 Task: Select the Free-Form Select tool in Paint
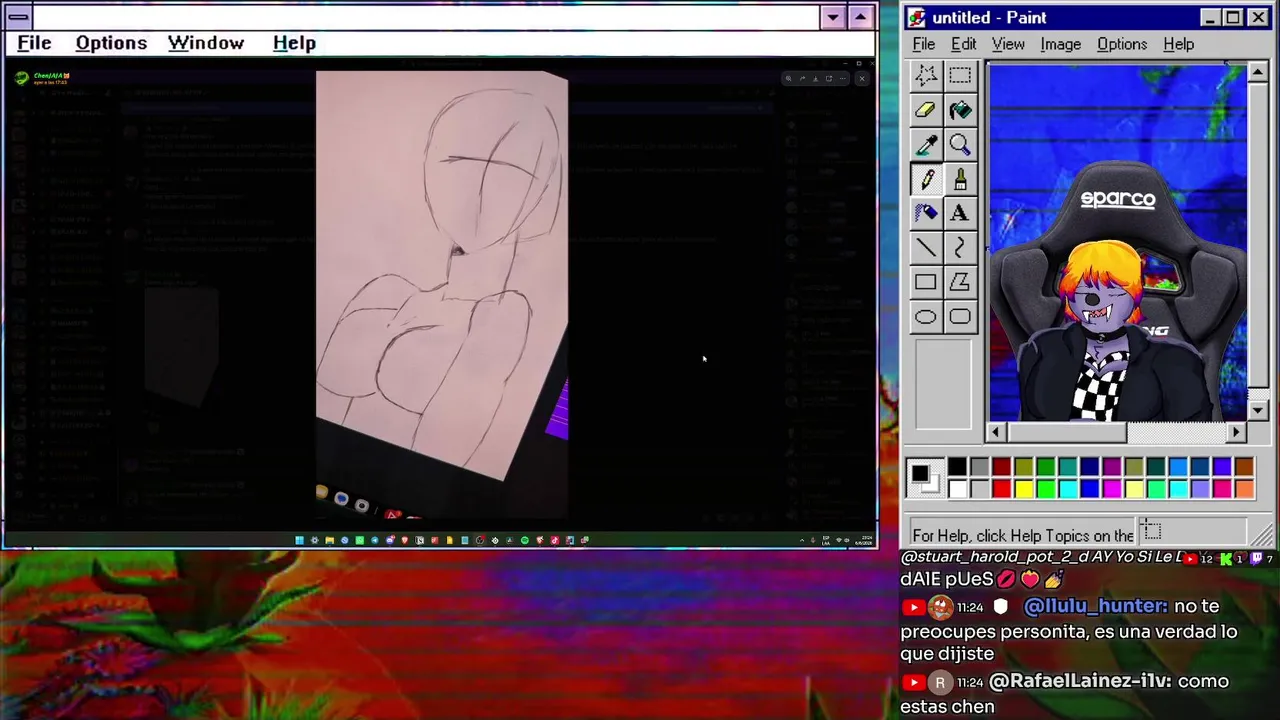[926, 76]
